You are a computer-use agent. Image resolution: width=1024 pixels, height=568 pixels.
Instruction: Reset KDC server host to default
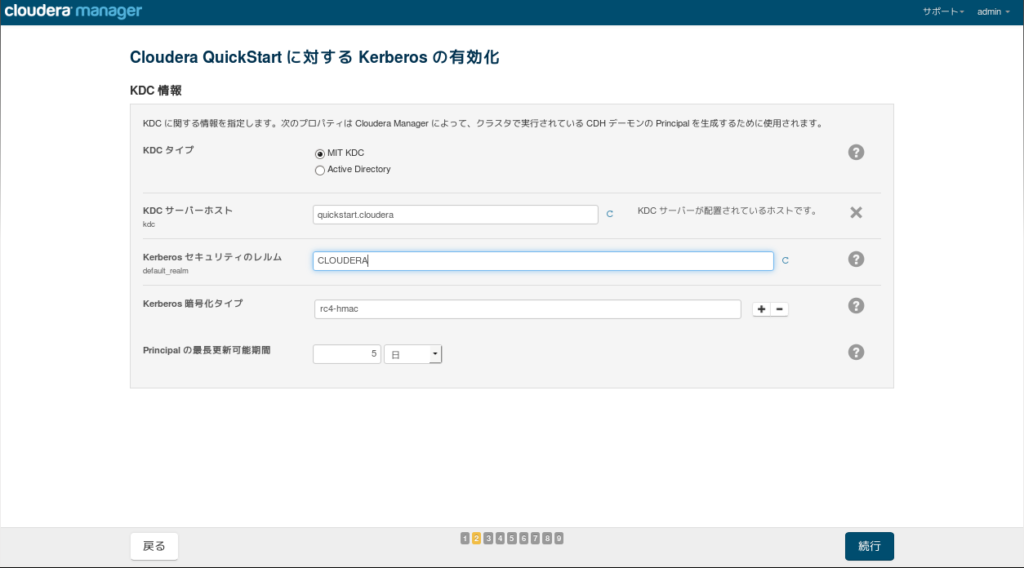(x=609, y=214)
